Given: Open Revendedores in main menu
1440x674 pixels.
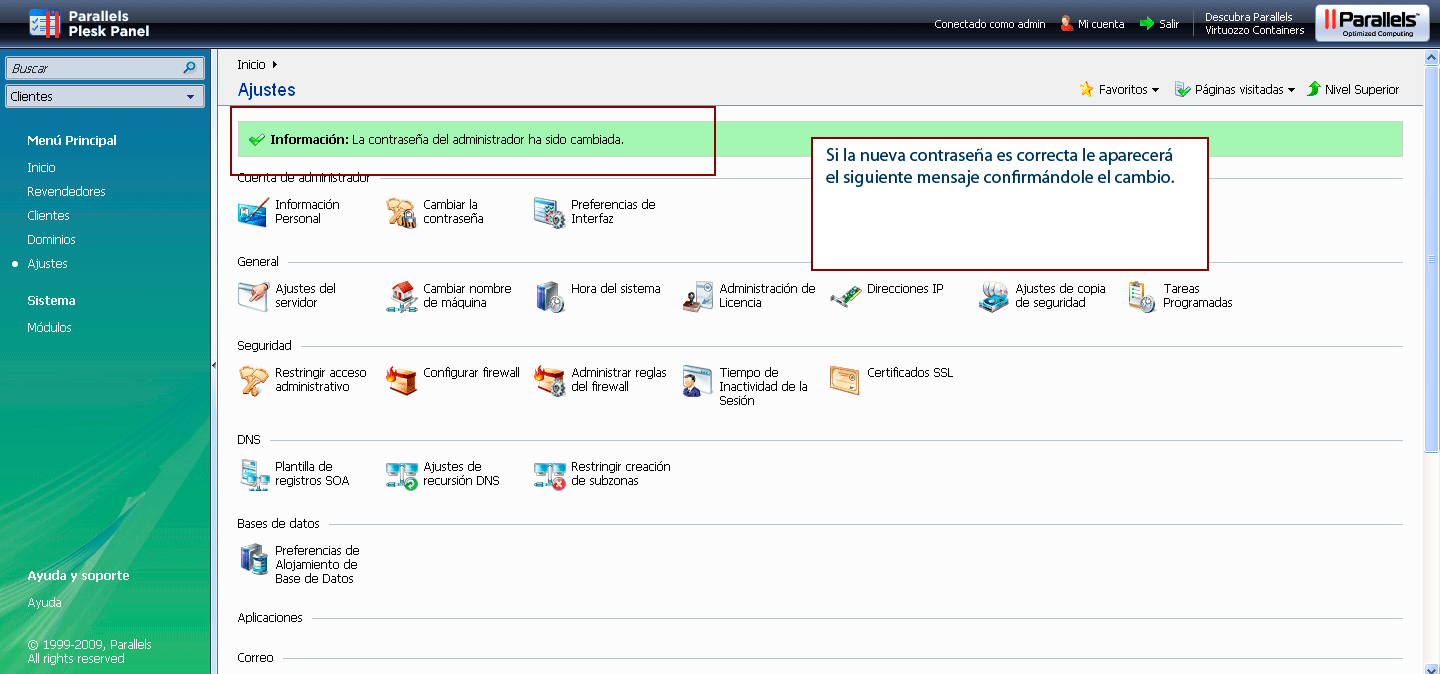Looking at the screenshot, I should point(66,192).
